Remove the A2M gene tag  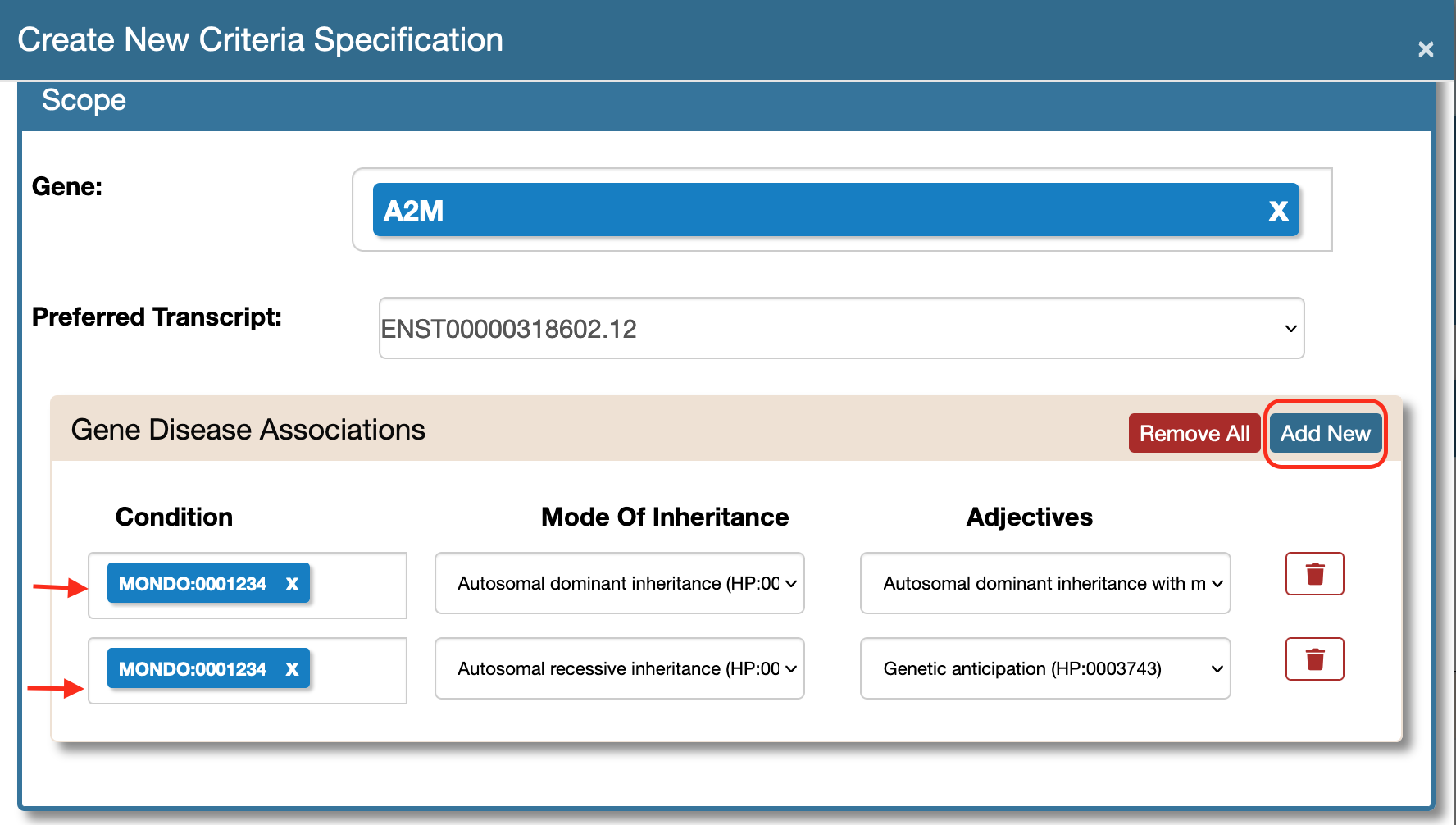tap(1278, 212)
